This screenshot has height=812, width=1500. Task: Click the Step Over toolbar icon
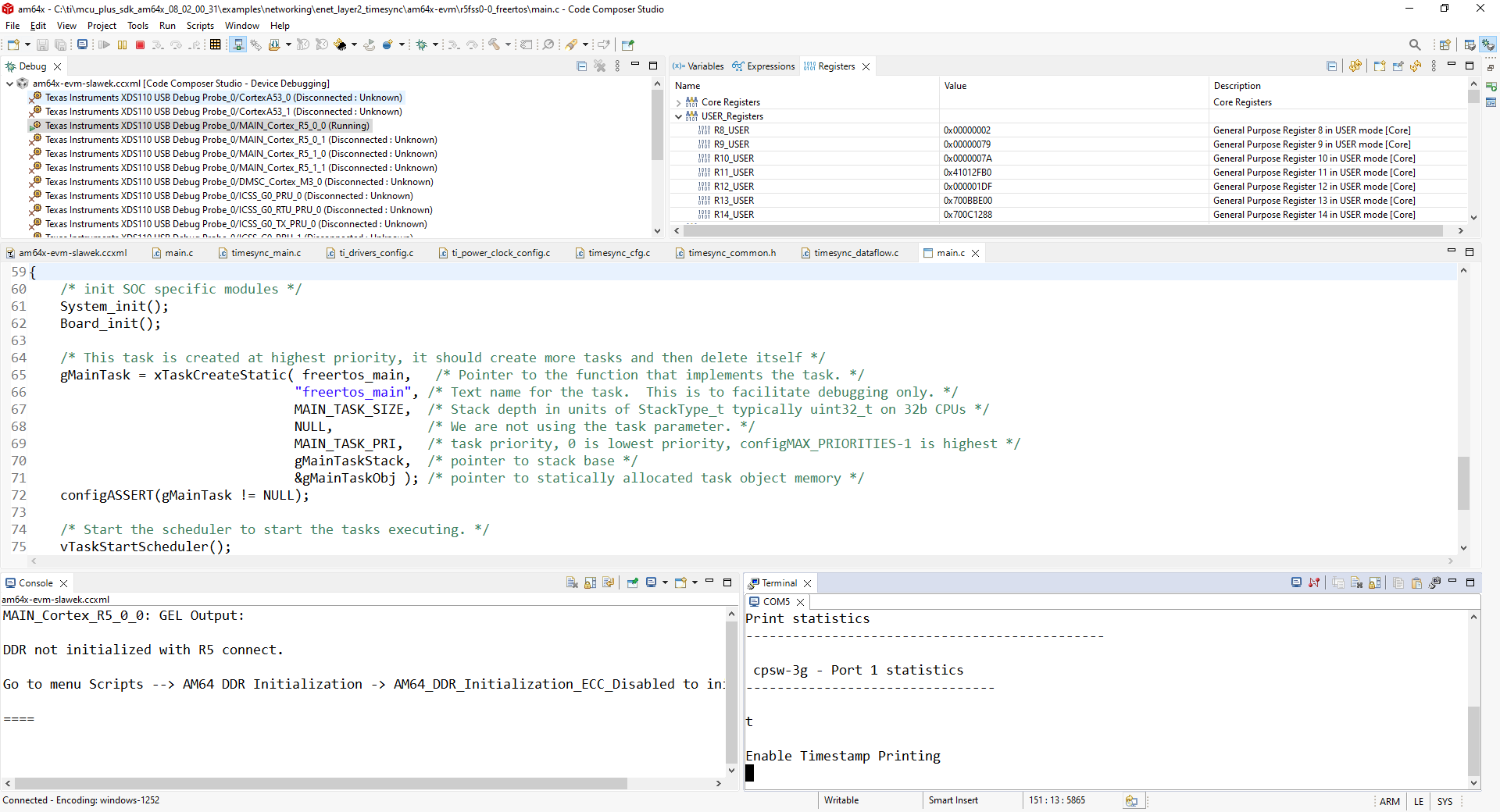coord(176,45)
